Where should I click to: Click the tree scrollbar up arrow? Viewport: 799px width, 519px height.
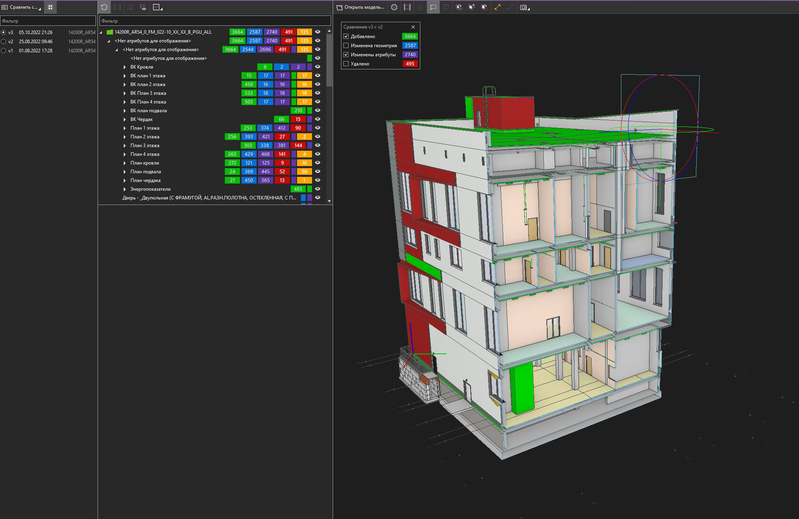coord(329,31)
